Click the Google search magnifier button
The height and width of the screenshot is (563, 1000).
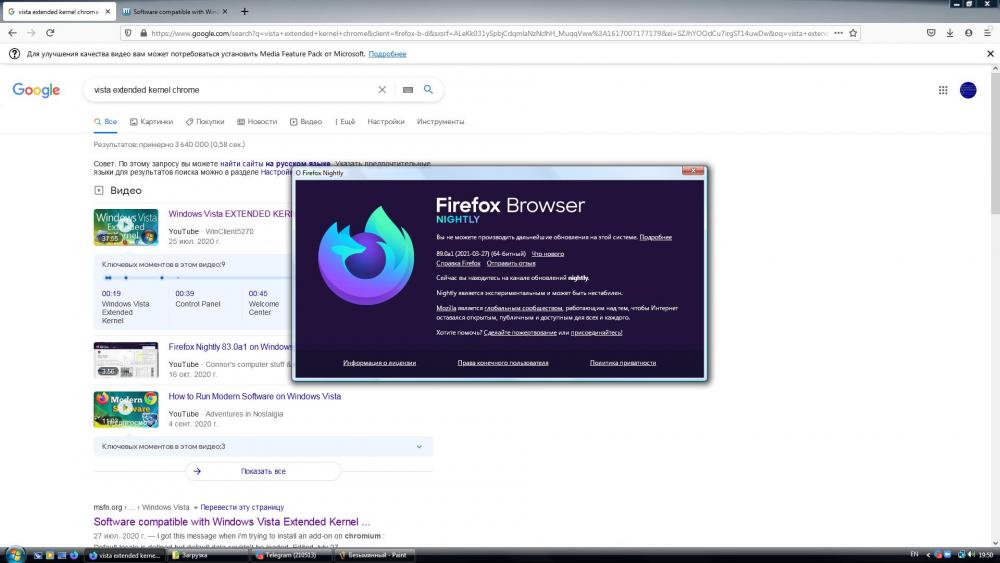point(428,90)
